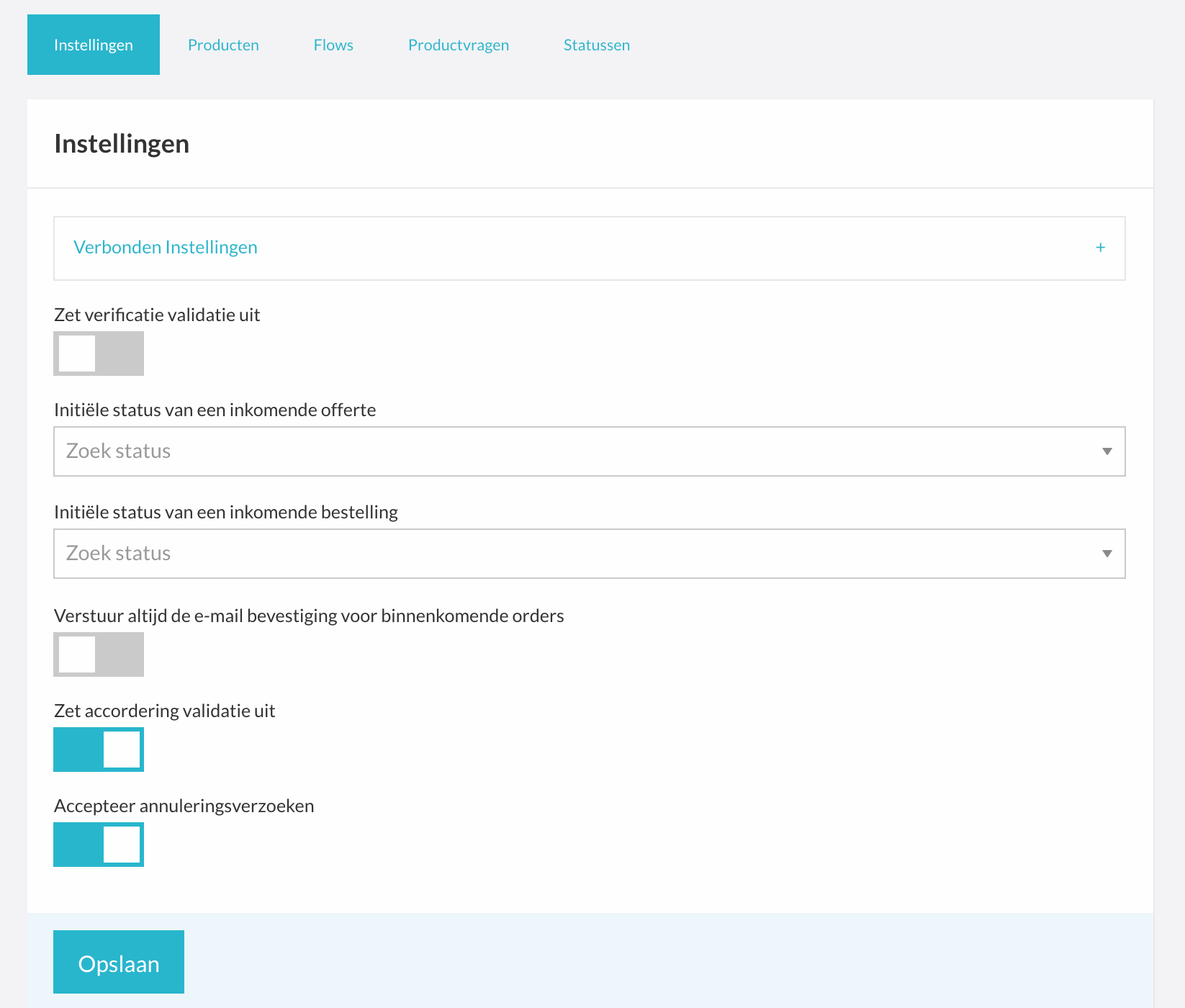This screenshot has width=1185, height=1008.
Task: Click the Opslaan button
Action: pyautogui.click(x=119, y=962)
